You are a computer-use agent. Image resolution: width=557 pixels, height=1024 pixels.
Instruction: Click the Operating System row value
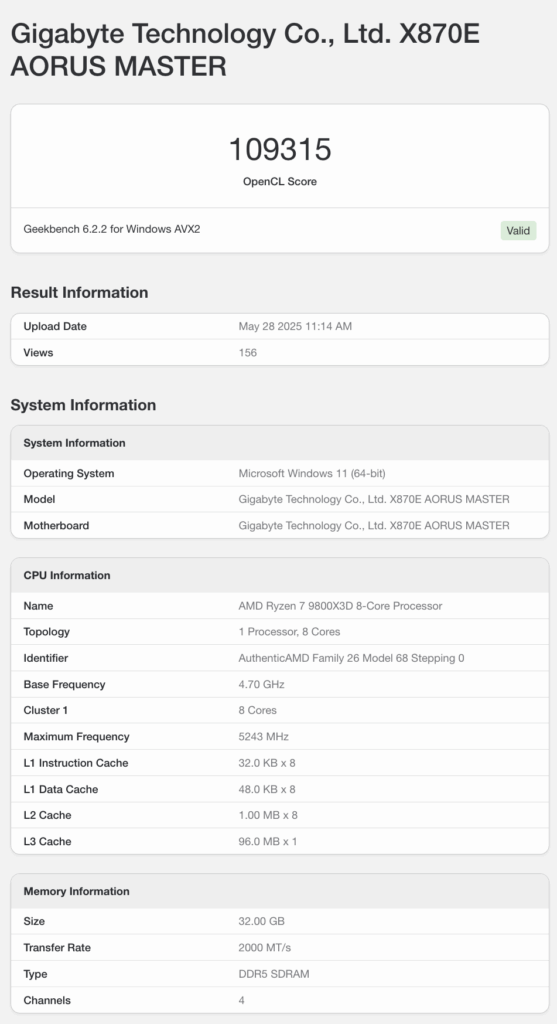tap(312, 473)
